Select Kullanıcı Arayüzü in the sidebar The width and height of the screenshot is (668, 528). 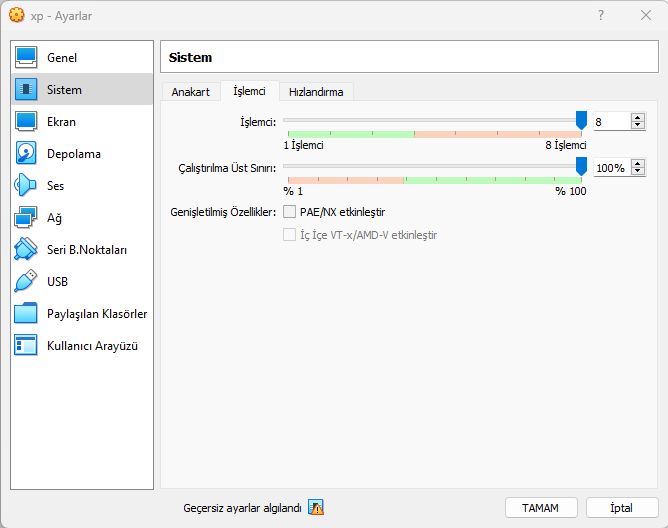pos(92,346)
